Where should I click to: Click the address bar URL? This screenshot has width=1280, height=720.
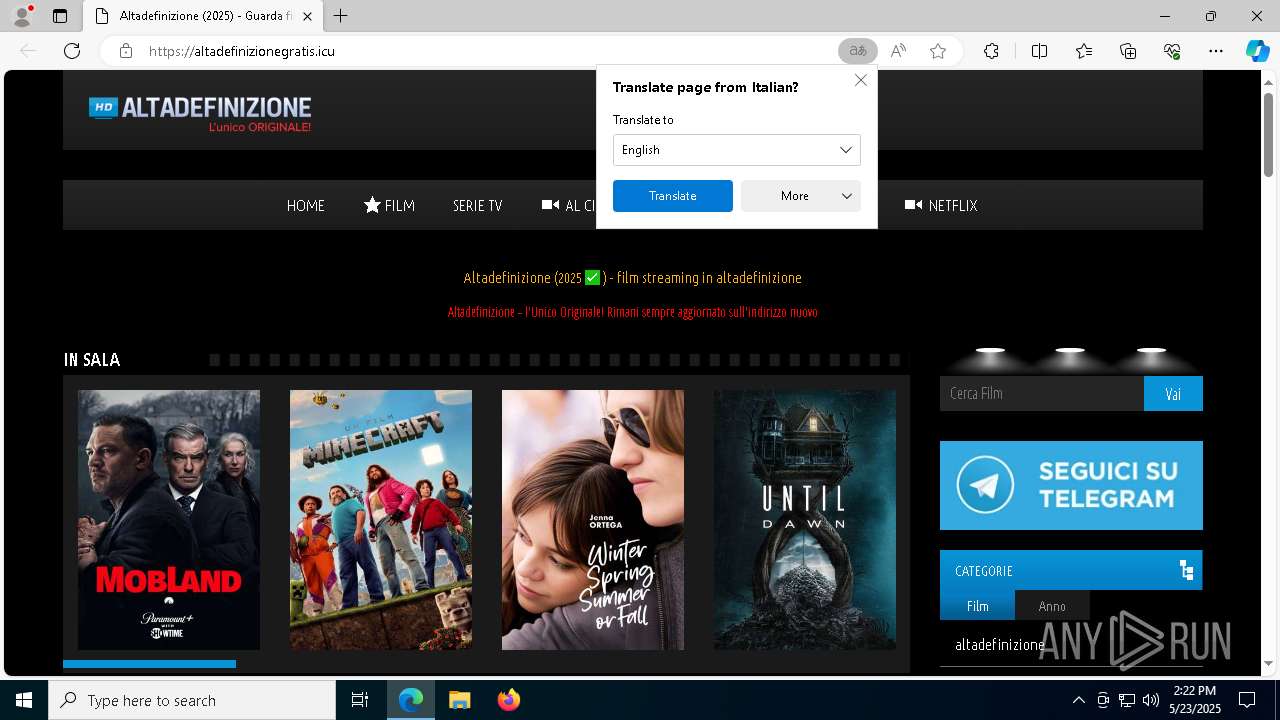(242, 51)
